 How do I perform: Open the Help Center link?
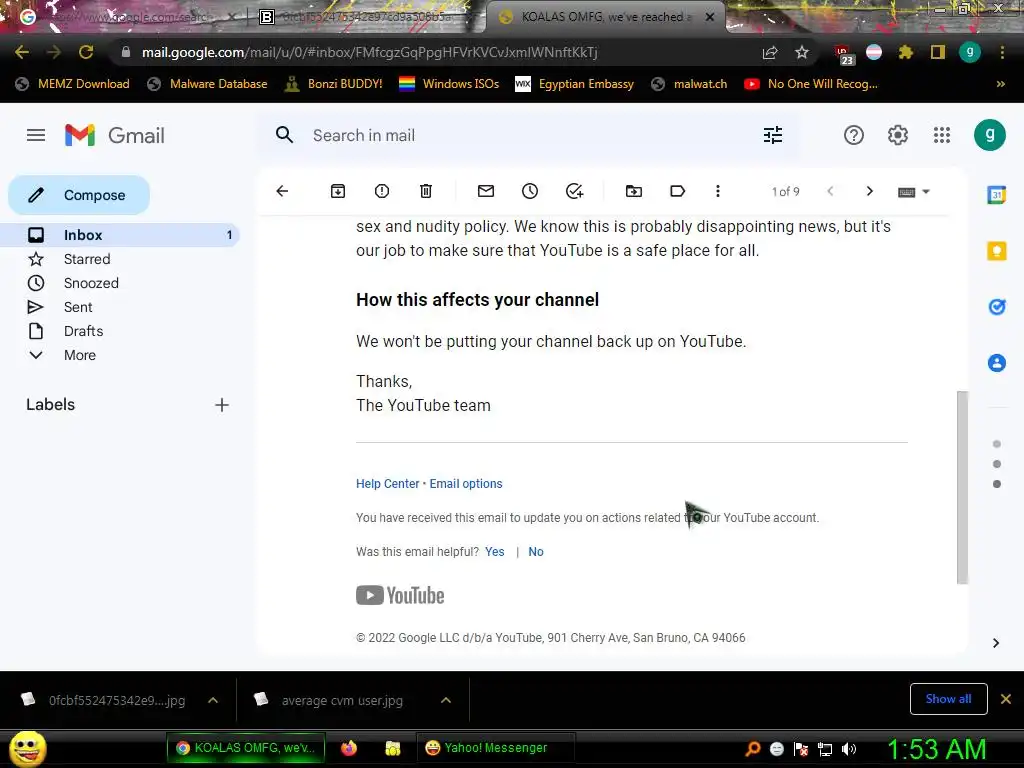[387, 484]
